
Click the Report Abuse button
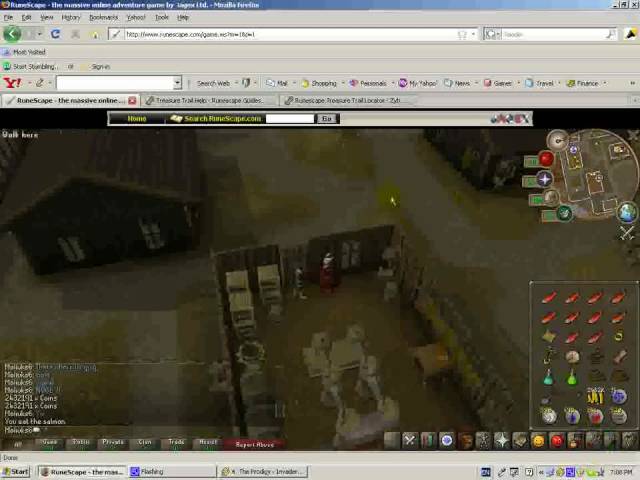pyautogui.click(x=254, y=444)
